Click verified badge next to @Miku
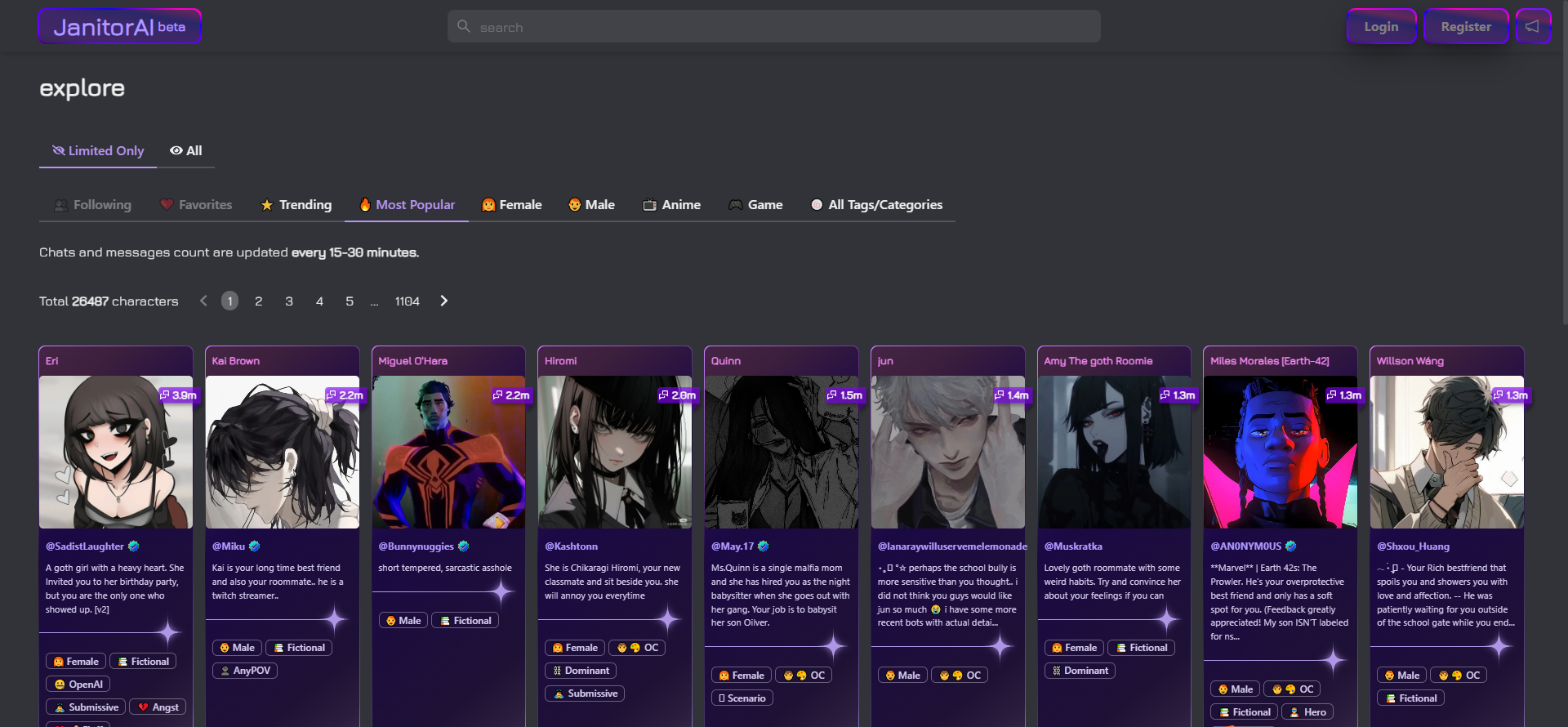This screenshot has height=727, width=1568. [x=255, y=546]
